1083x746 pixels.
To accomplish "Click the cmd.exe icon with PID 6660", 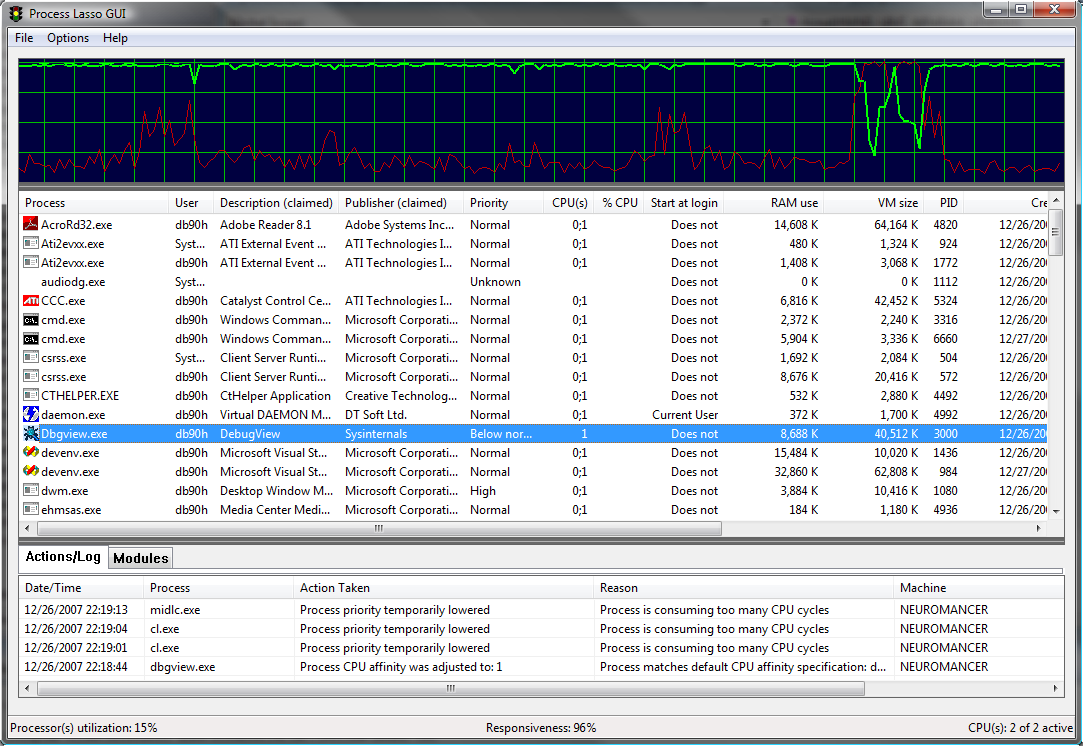I will 30,338.
